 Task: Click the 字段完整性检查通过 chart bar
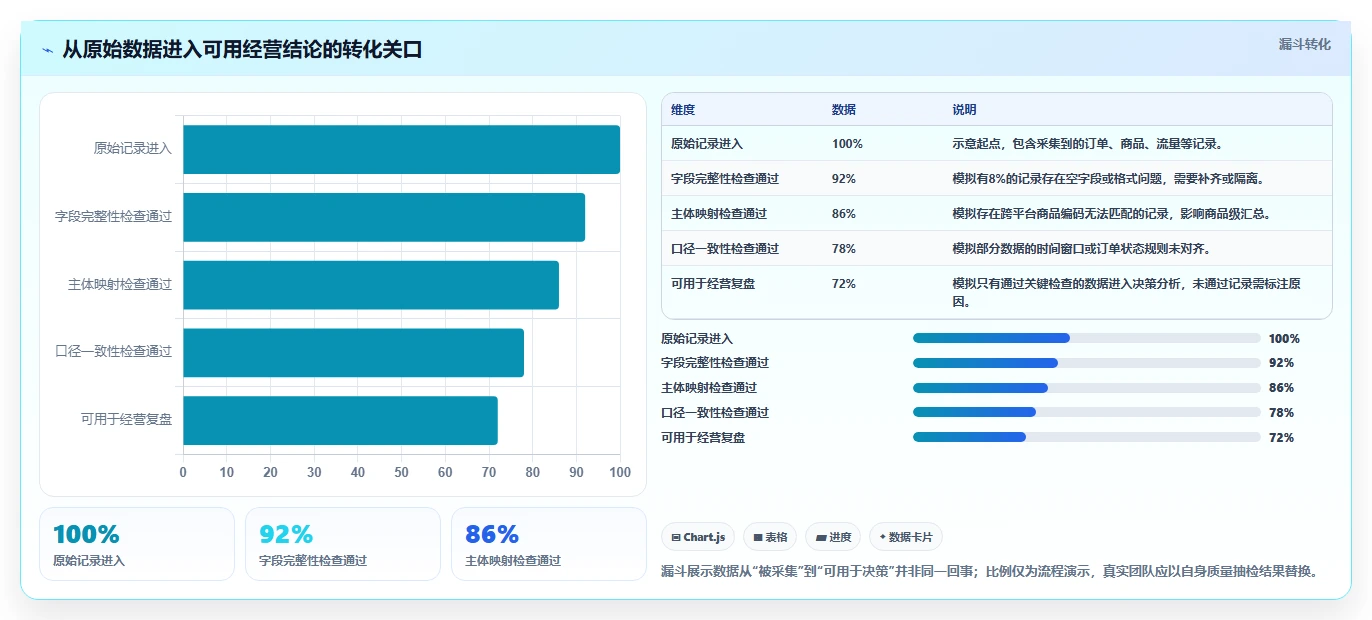384,217
